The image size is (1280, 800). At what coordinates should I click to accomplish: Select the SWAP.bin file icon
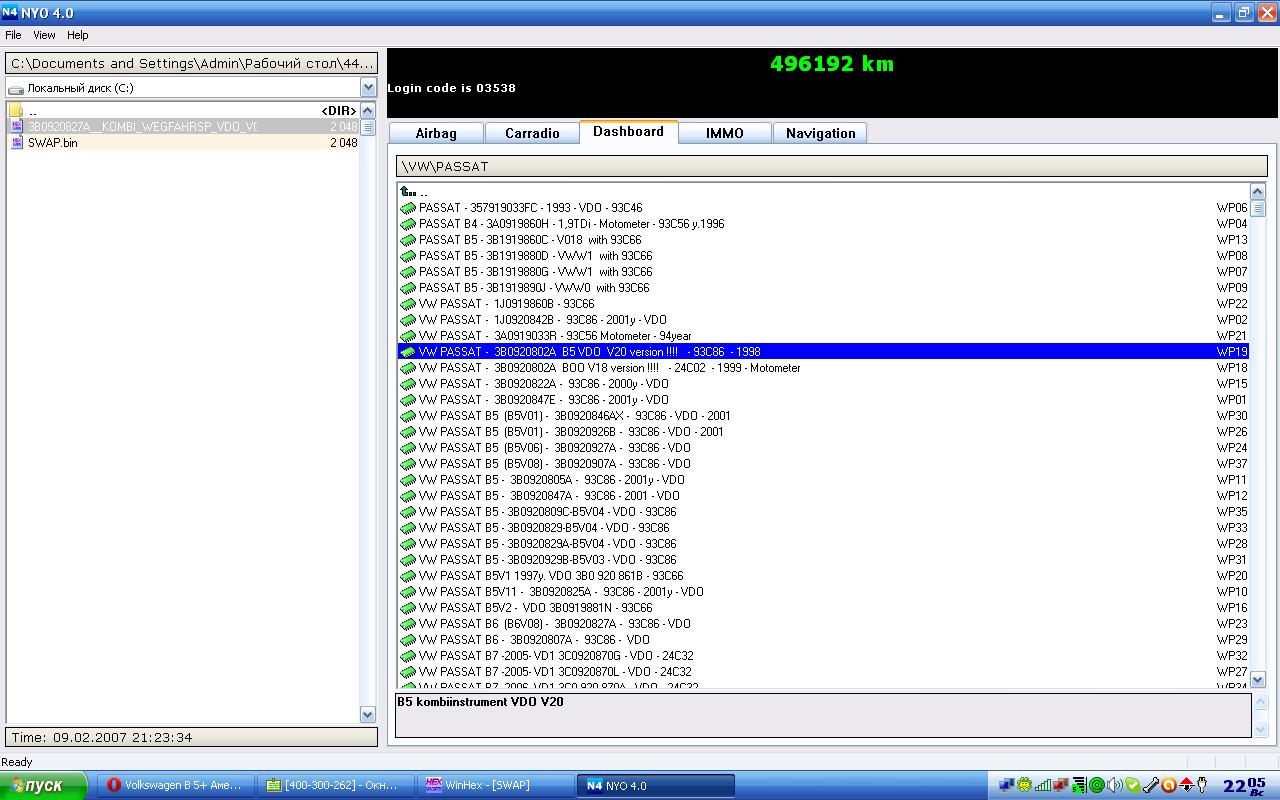pos(16,143)
